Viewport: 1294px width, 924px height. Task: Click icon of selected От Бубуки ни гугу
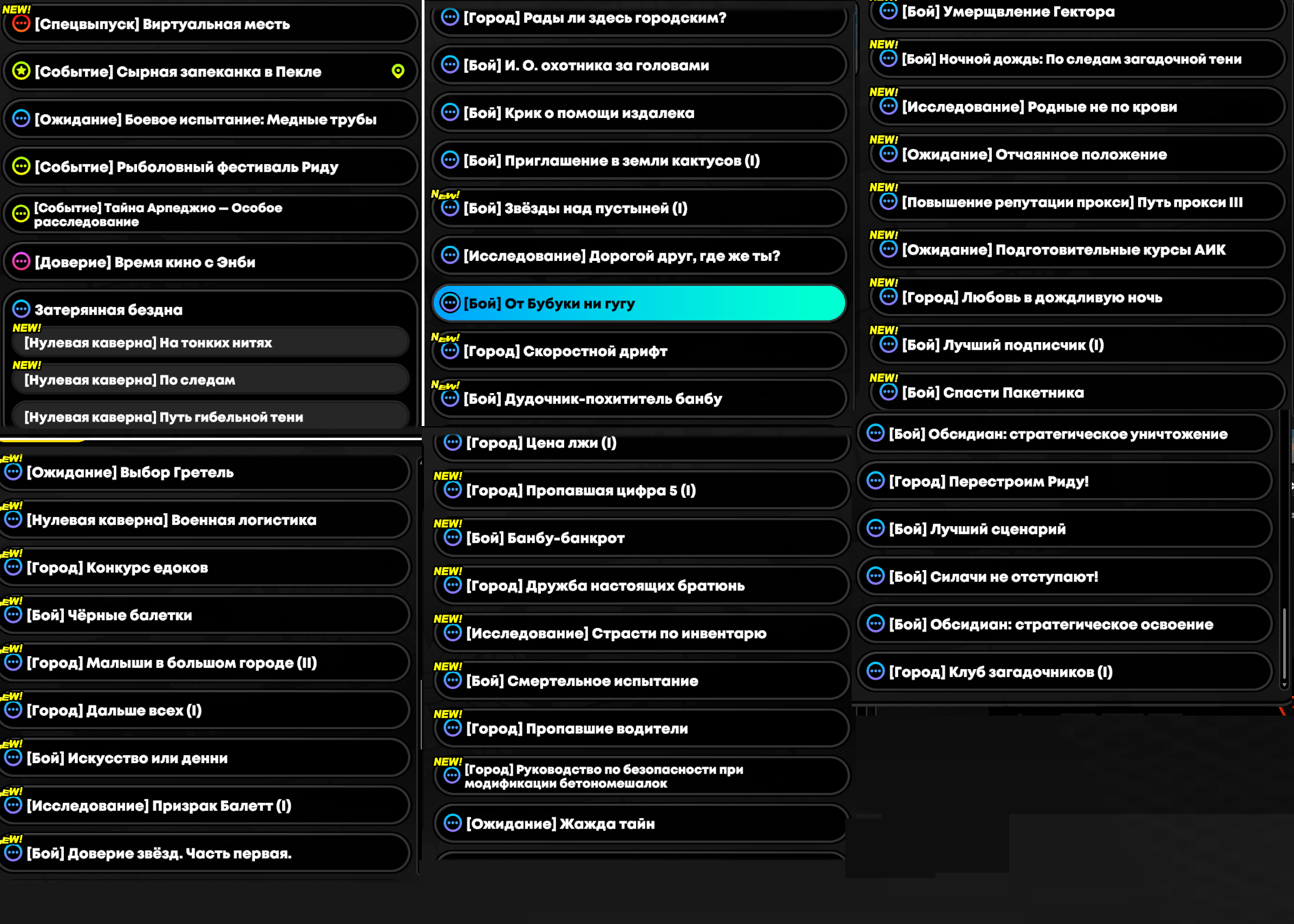(449, 303)
